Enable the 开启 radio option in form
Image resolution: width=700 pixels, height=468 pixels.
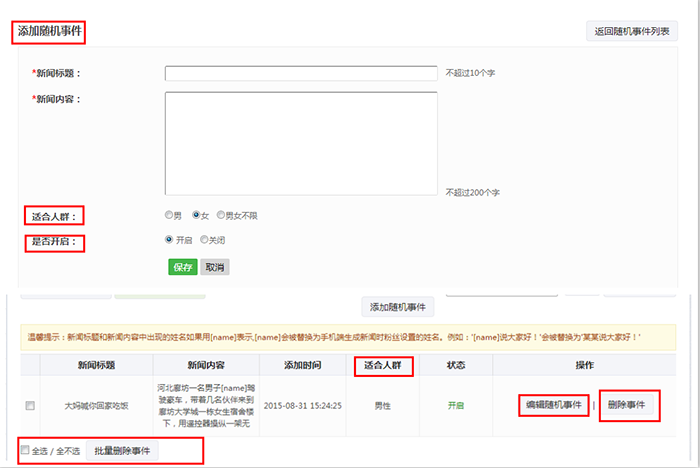169,240
